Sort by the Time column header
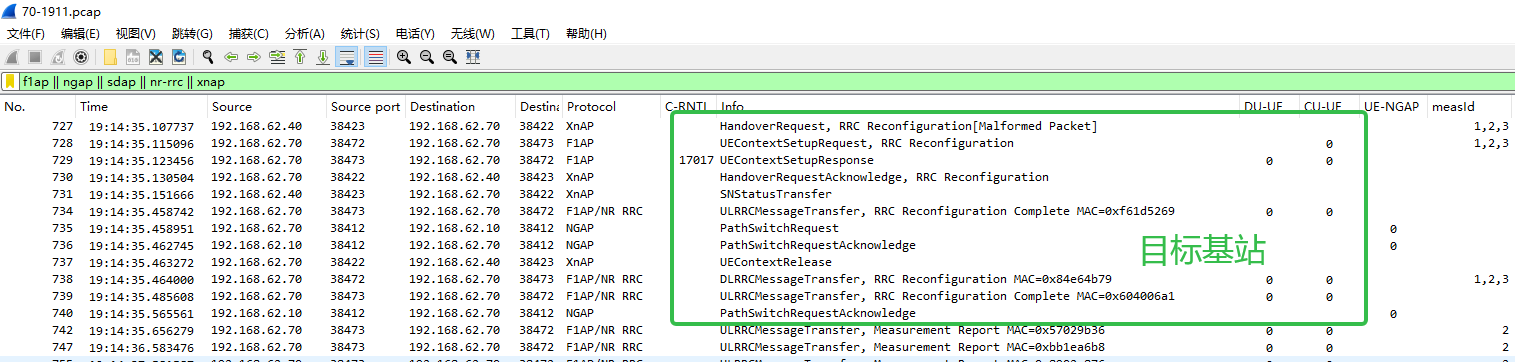1515x362 pixels. 142,107
